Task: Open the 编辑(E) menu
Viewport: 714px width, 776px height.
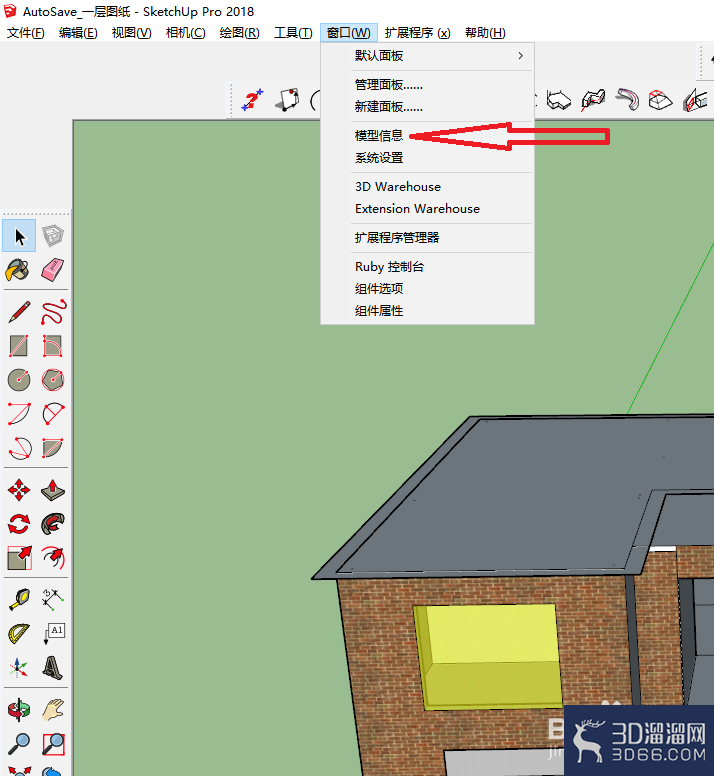Action: pos(78,33)
